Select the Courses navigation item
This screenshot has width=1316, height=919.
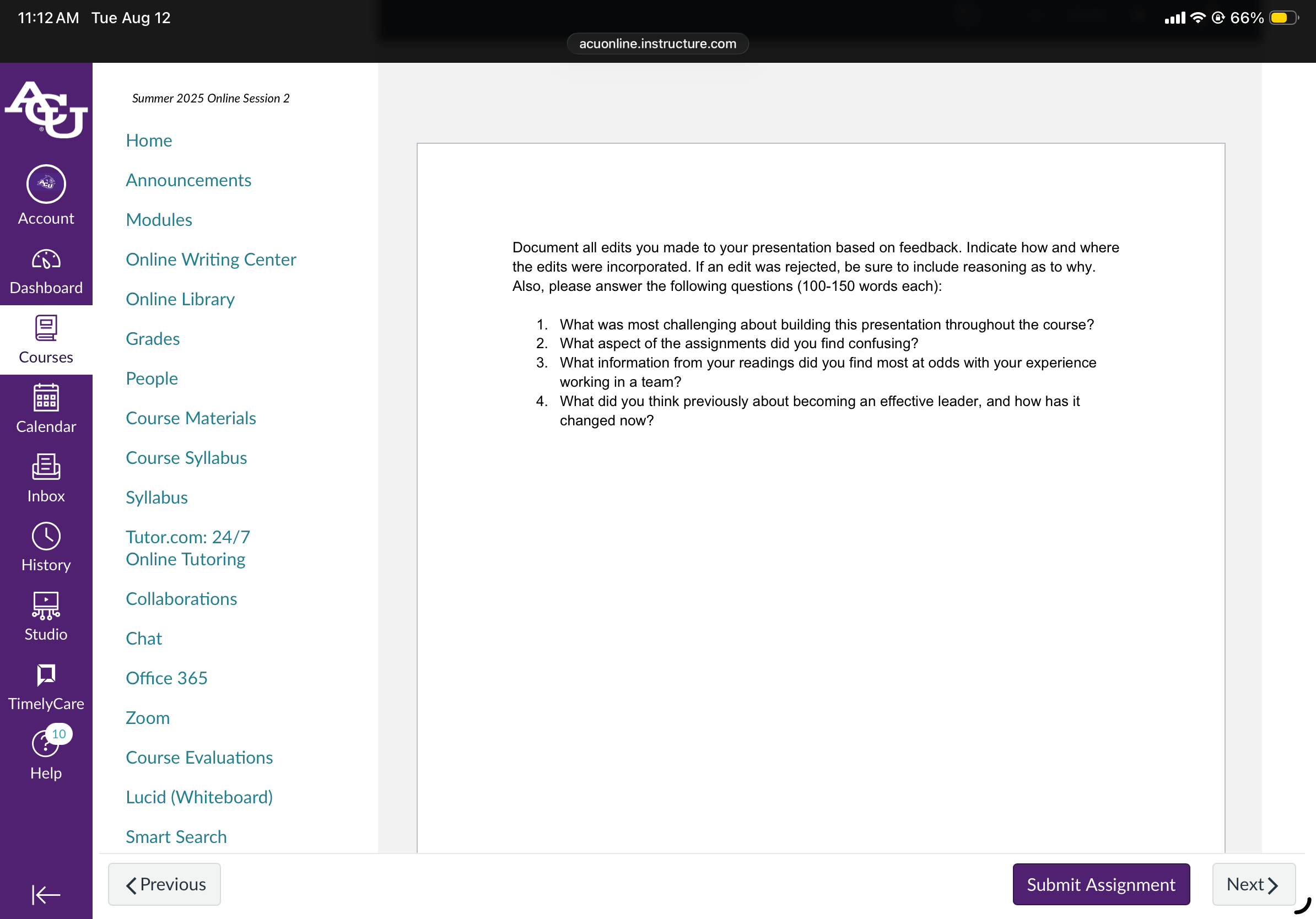click(46, 340)
